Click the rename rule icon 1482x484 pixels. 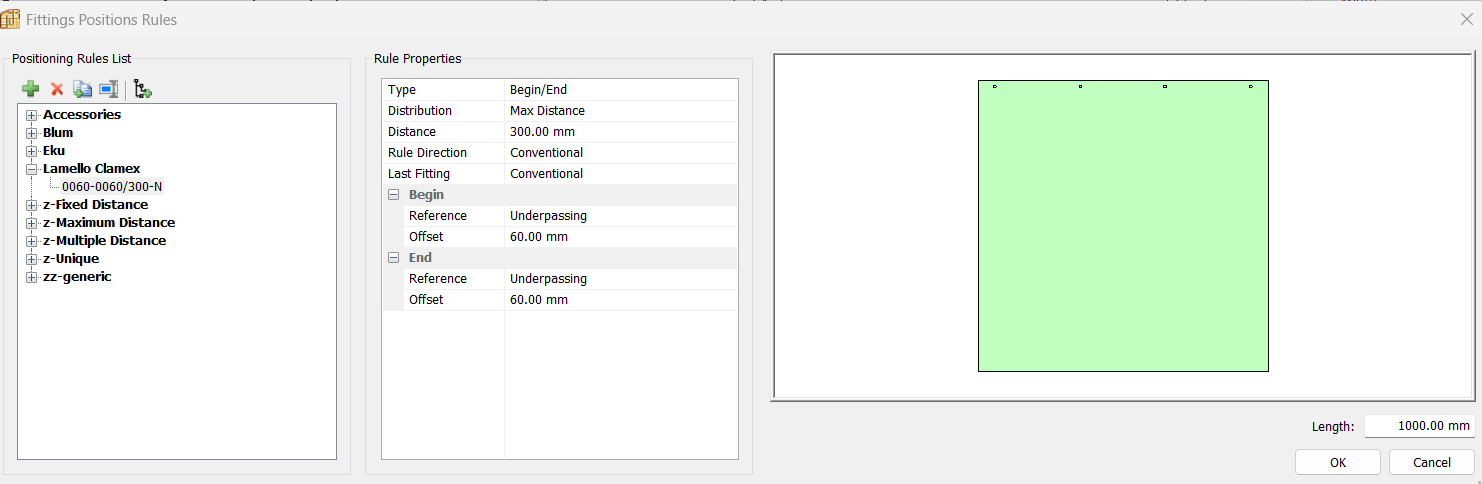[108, 89]
